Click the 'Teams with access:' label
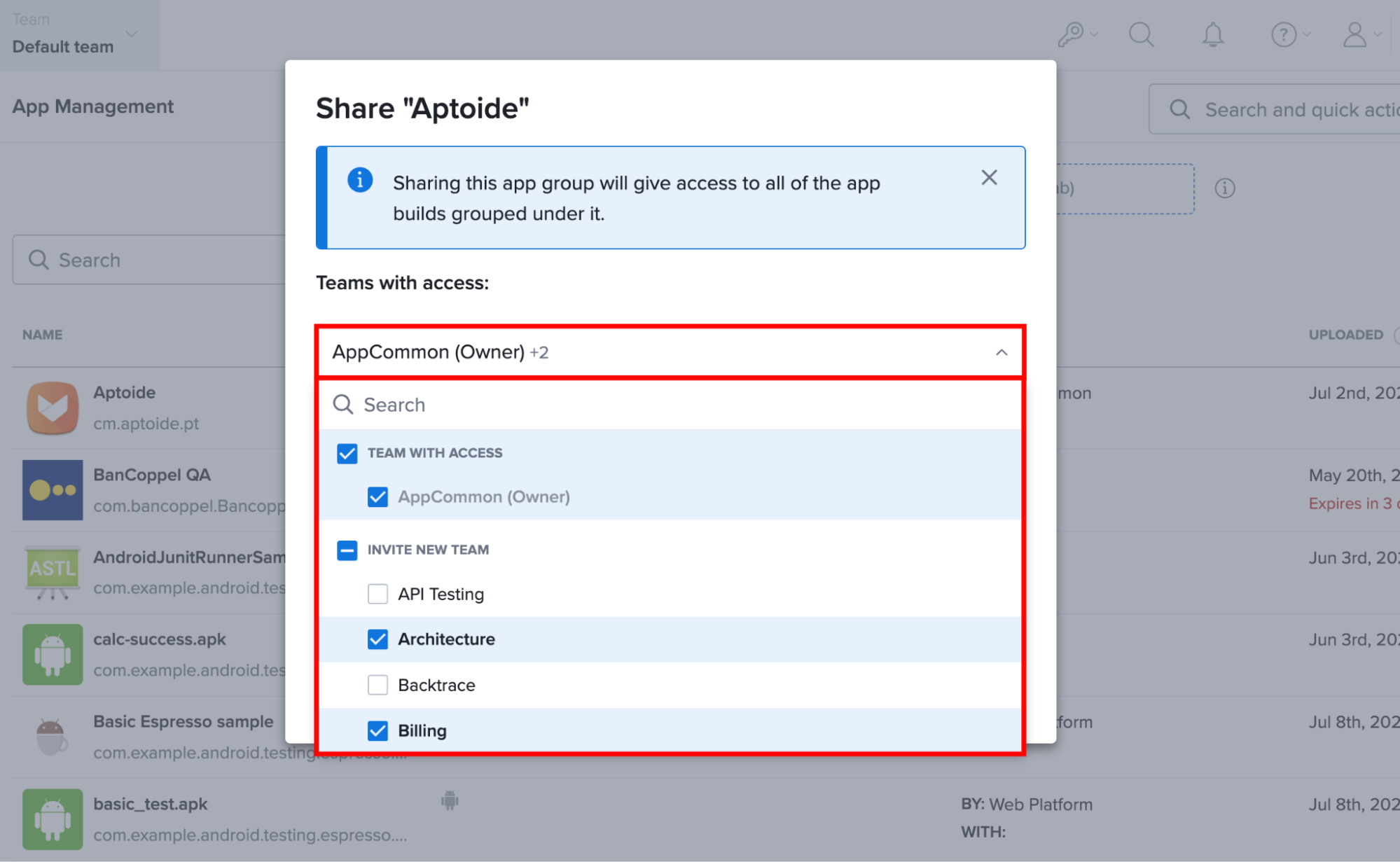This screenshot has height=862, width=1400. point(402,283)
